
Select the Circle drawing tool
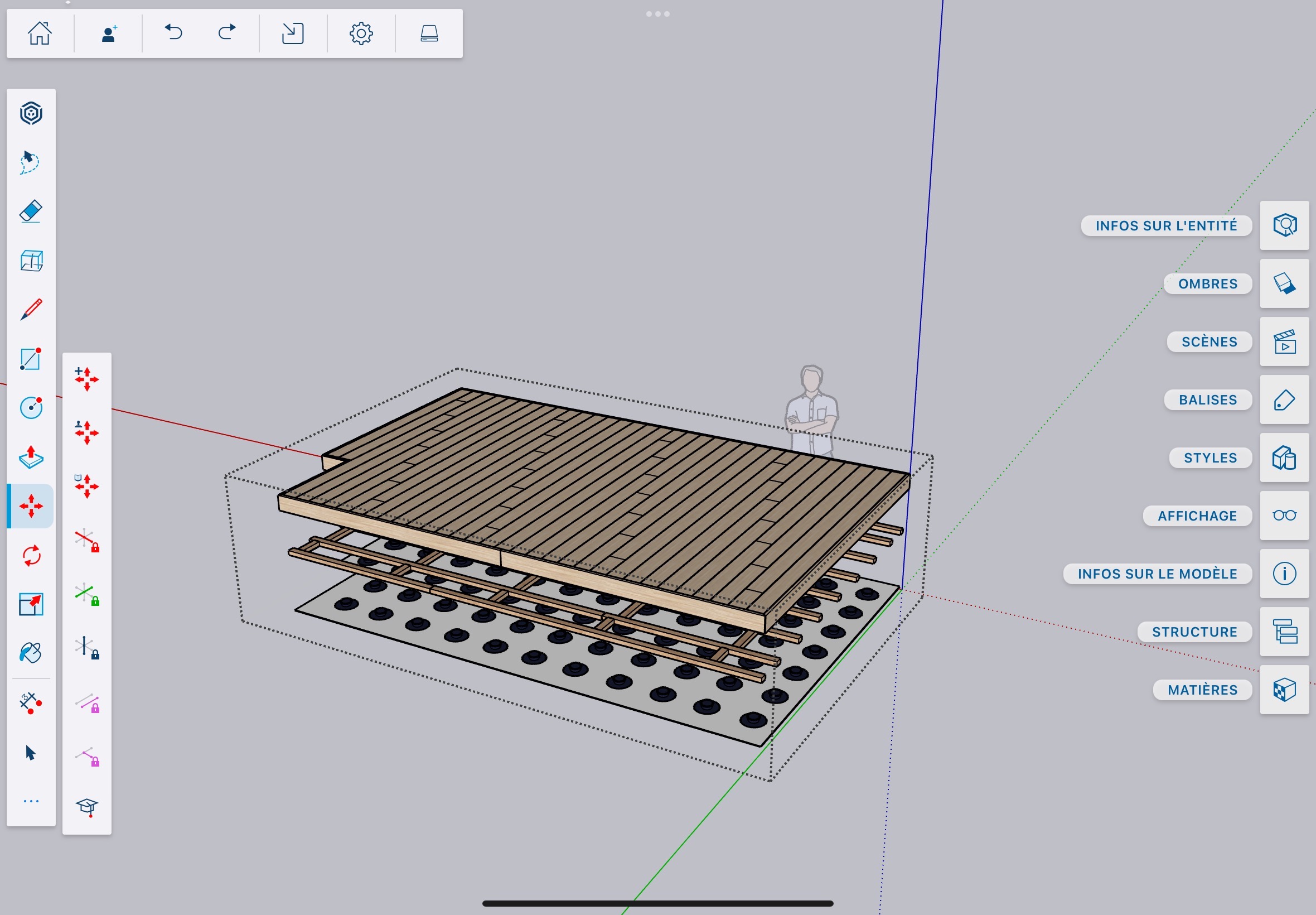click(32, 408)
